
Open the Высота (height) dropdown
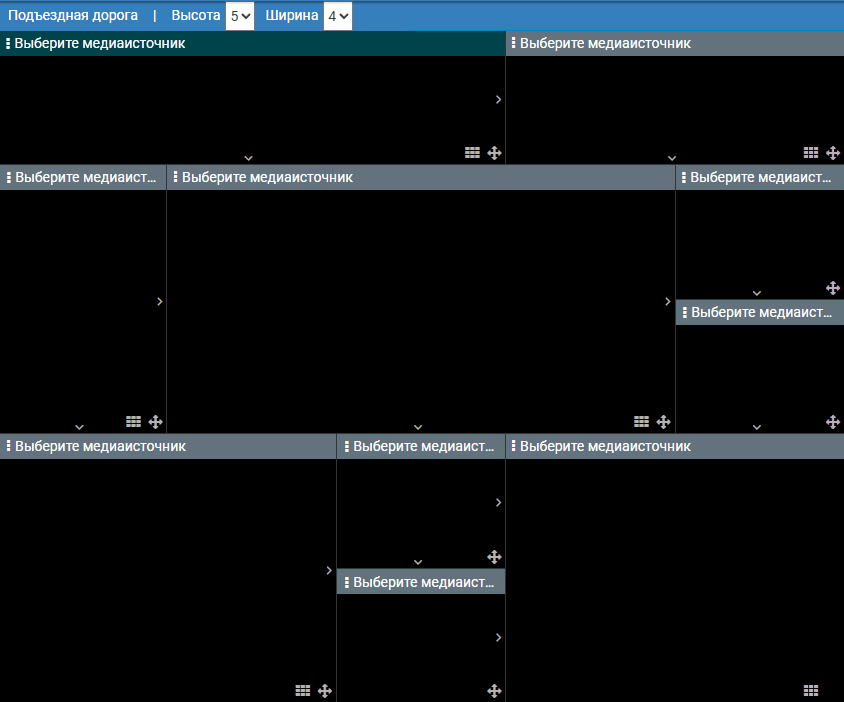coord(239,16)
